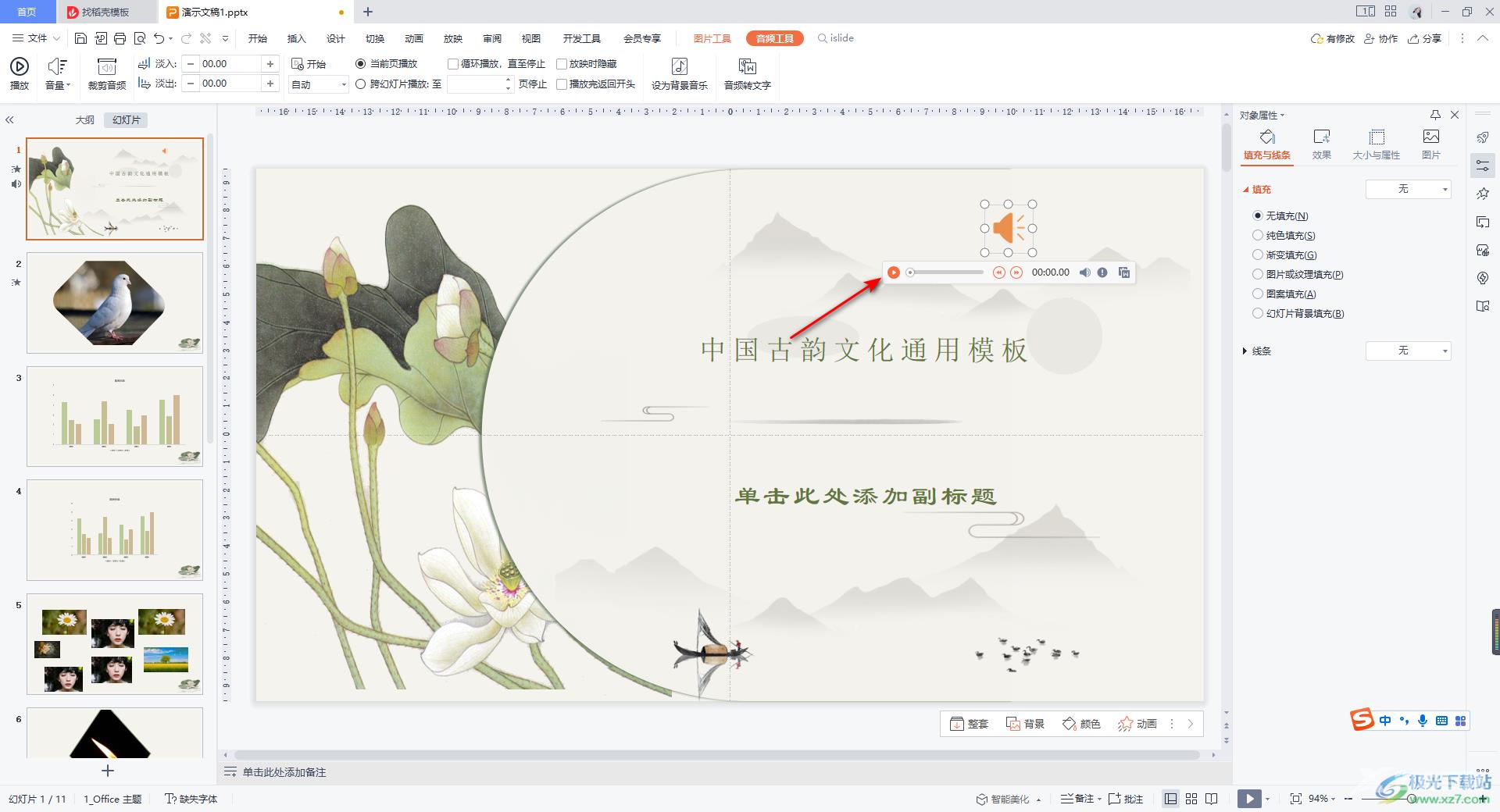Start slideshow from status bar play button
Screen dimensions: 1500x812
(1249, 799)
